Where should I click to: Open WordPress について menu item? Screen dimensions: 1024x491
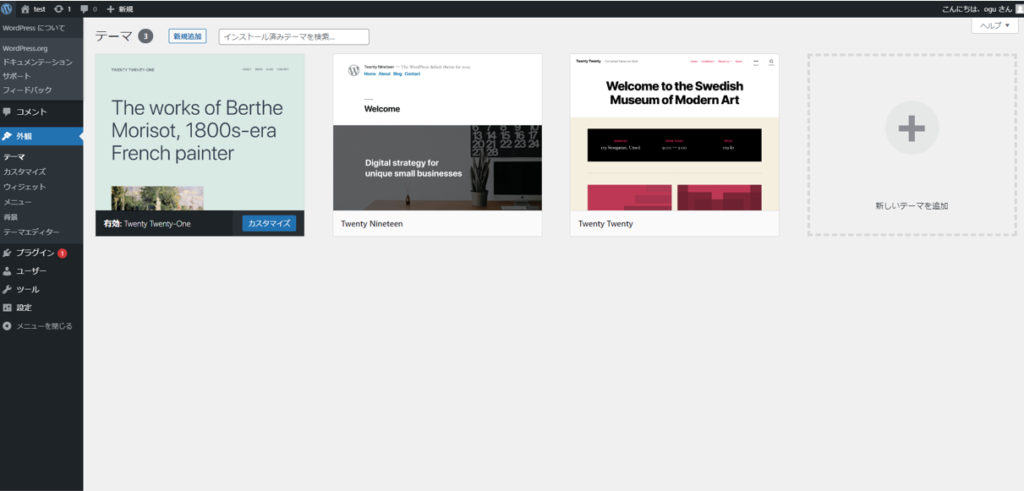[x=33, y=28]
